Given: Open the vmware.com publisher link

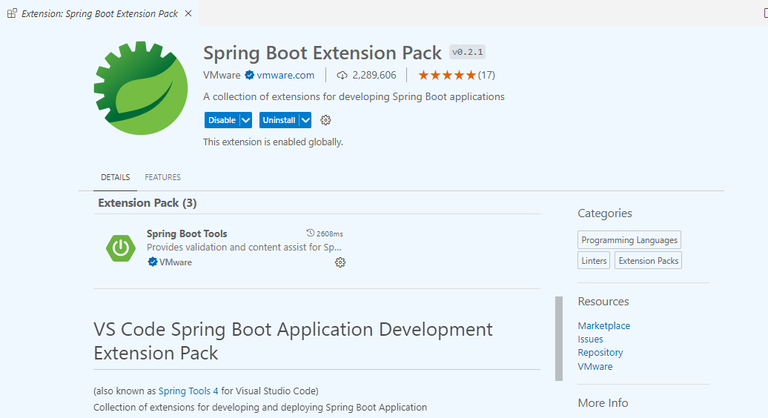Looking at the screenshot, I should pyautogui.click(x=286, y=75).
